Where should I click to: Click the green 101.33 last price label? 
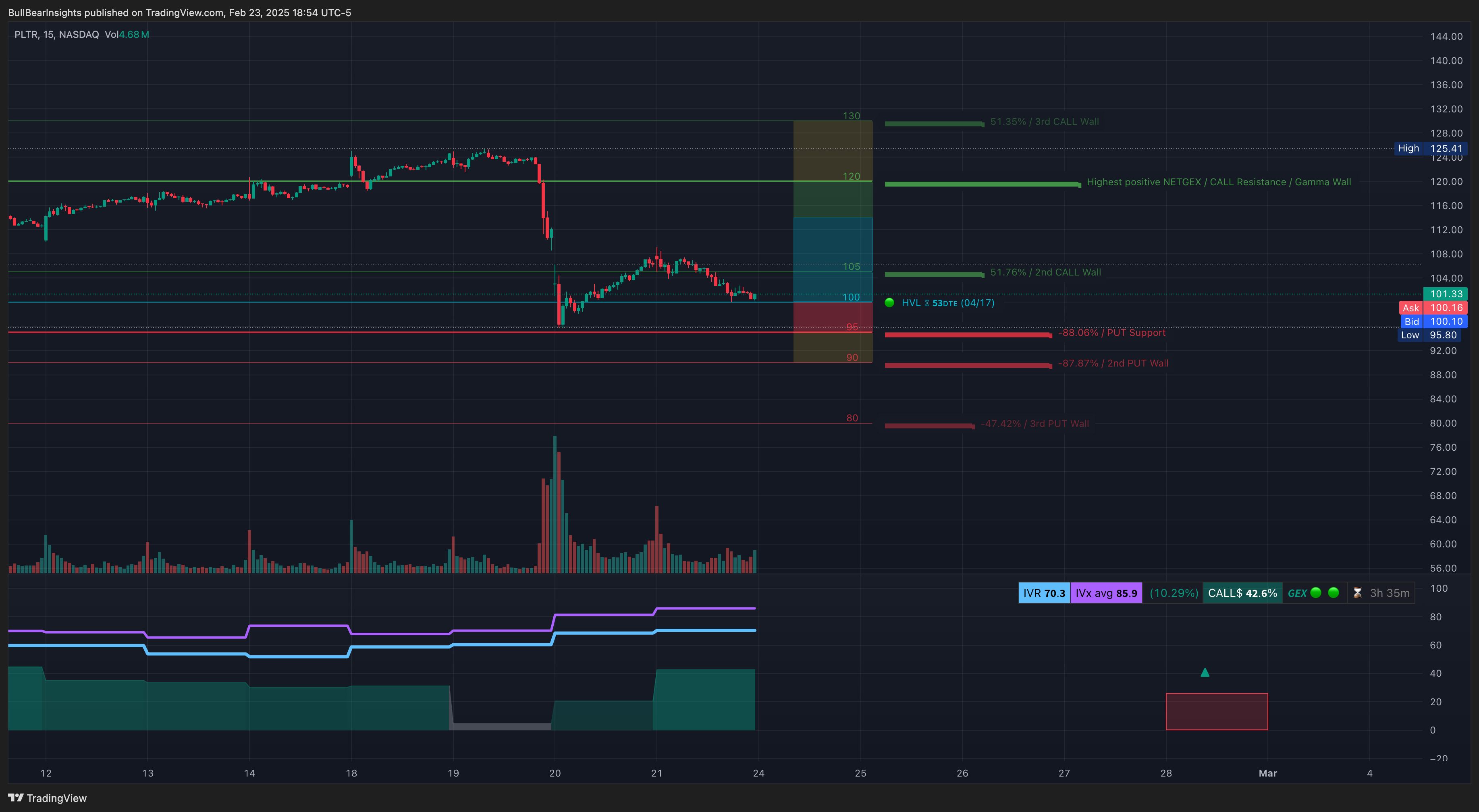1446,294
